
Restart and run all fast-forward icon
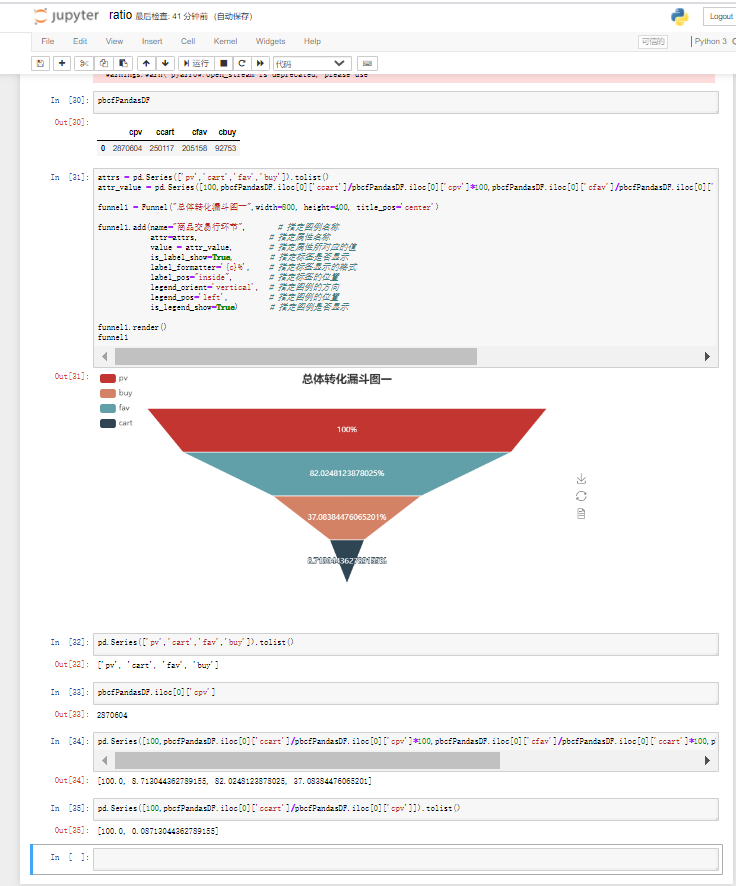(x=260, y=63)
